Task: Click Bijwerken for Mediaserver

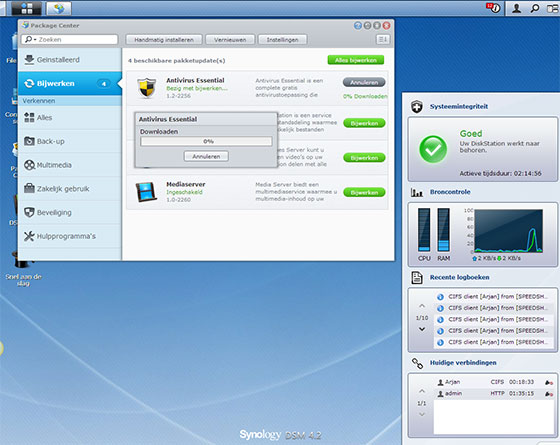Action: [x=364, y=192]
